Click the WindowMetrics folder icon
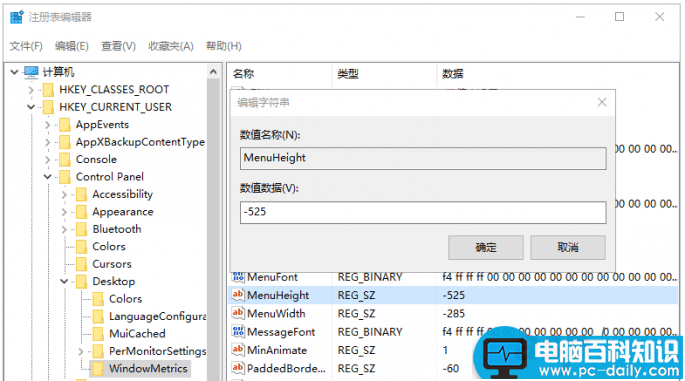This screenshot has width=685, height=381. 98,369
